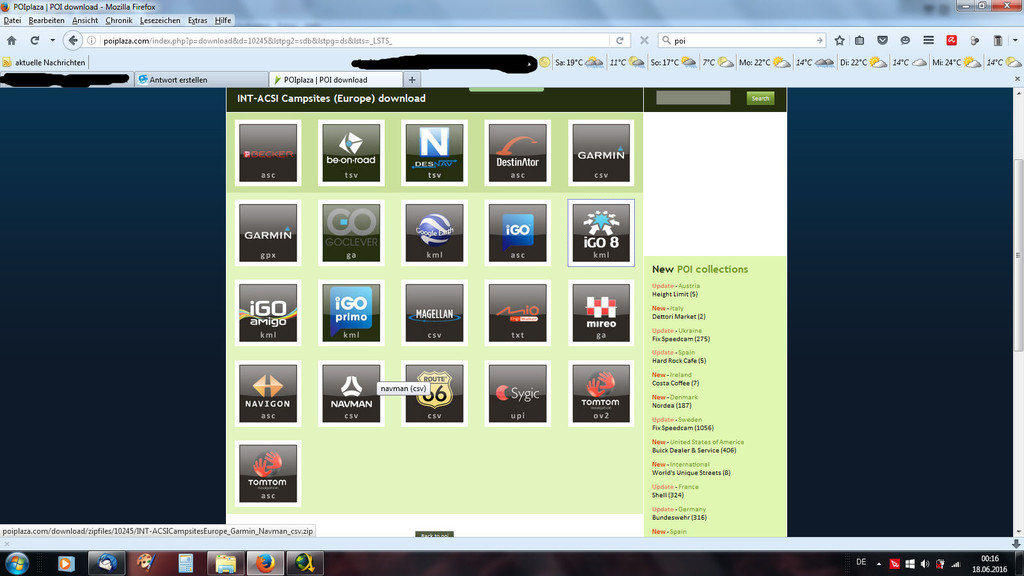Viewport: 1024px width, 576px height.
Task: Pick the Mio txt format tile
Action: tap(518, 313)
